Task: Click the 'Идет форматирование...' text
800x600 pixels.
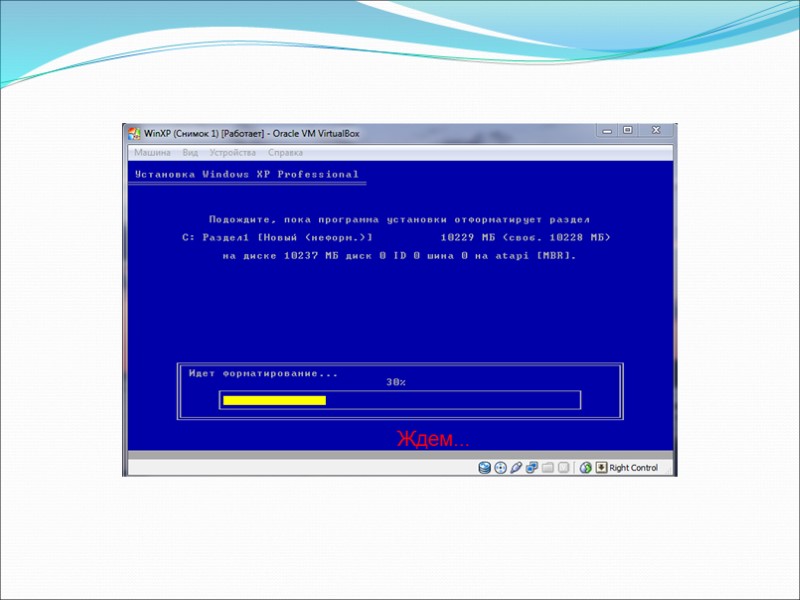Action: click(x=263, y=373)
